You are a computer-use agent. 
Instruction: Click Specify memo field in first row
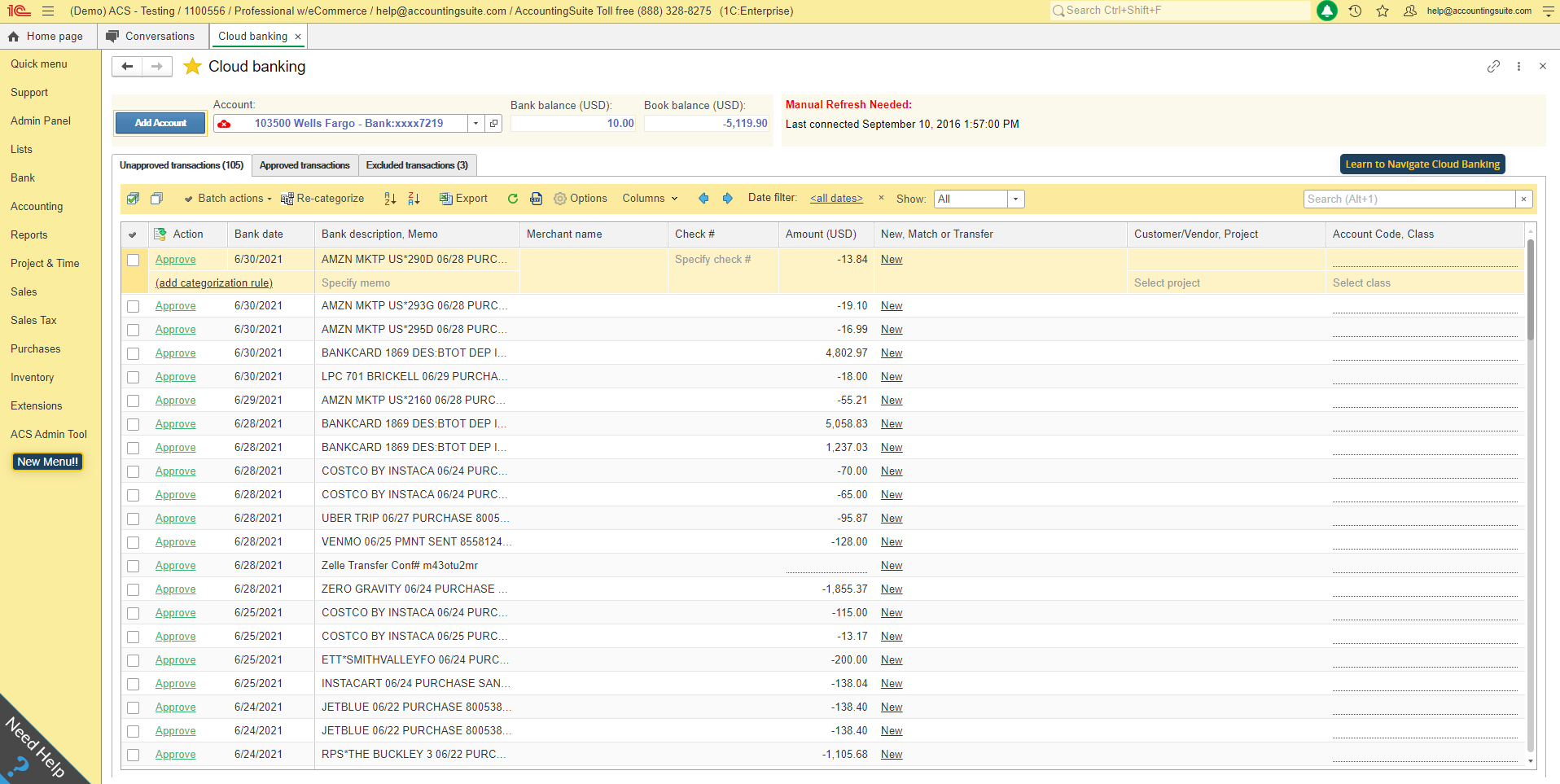(x=417, y=283)
